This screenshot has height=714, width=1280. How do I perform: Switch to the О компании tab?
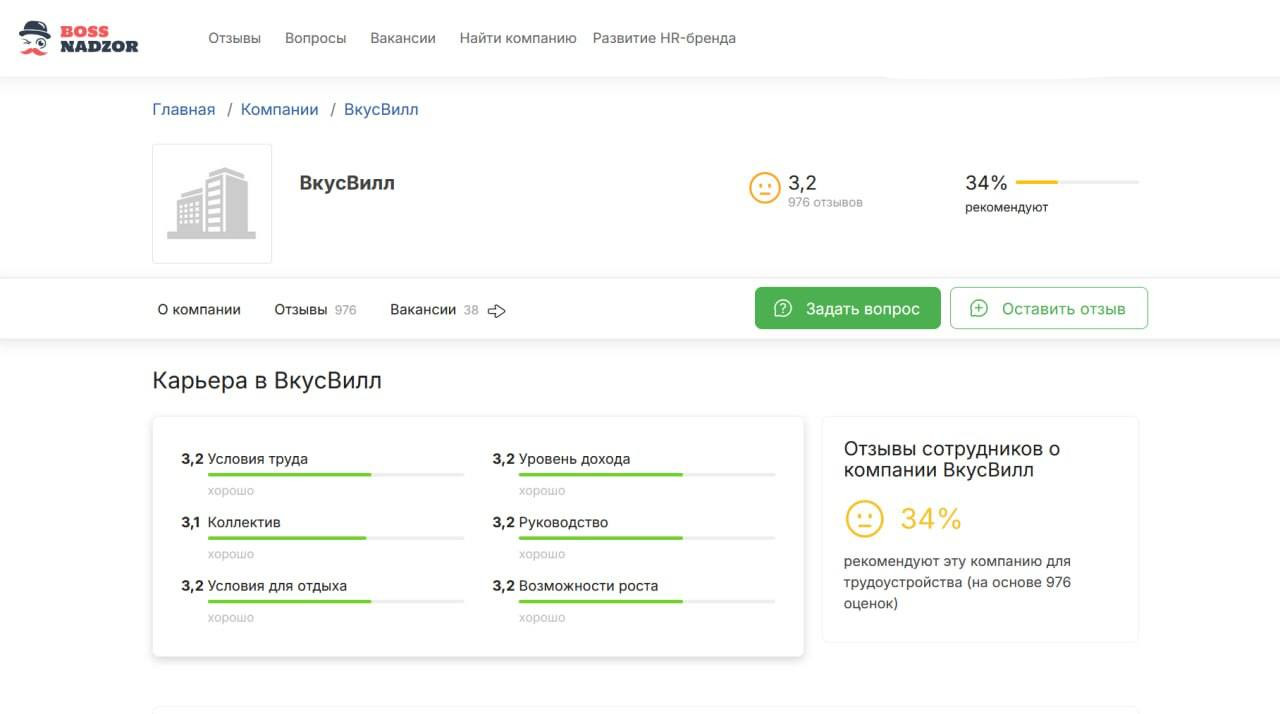click(x=199, y=310)
